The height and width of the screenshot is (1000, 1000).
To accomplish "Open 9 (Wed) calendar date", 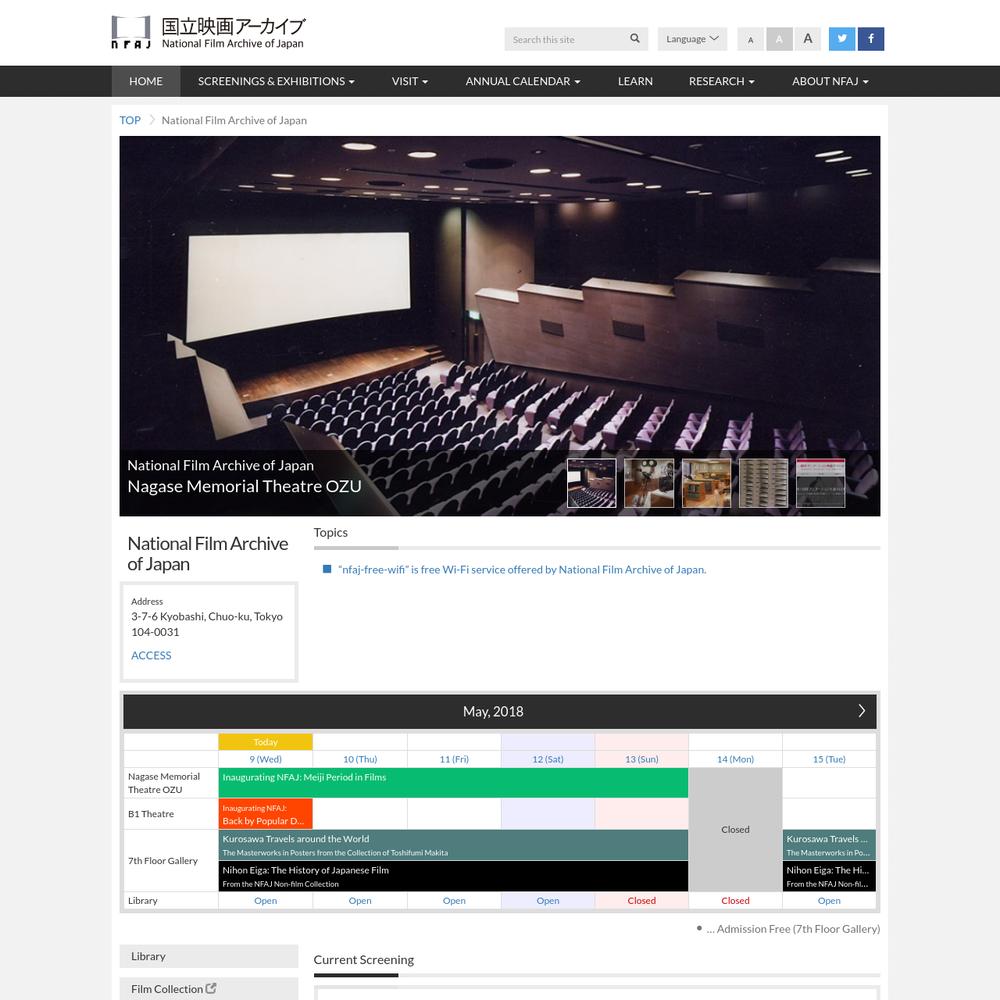I will click(265, 759).
